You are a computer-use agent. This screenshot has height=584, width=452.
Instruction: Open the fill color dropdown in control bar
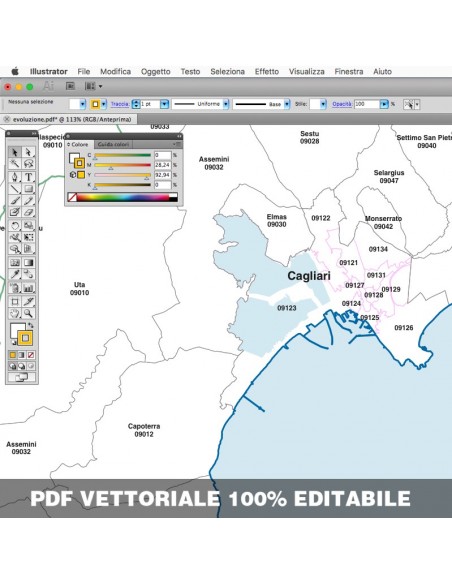83,104
